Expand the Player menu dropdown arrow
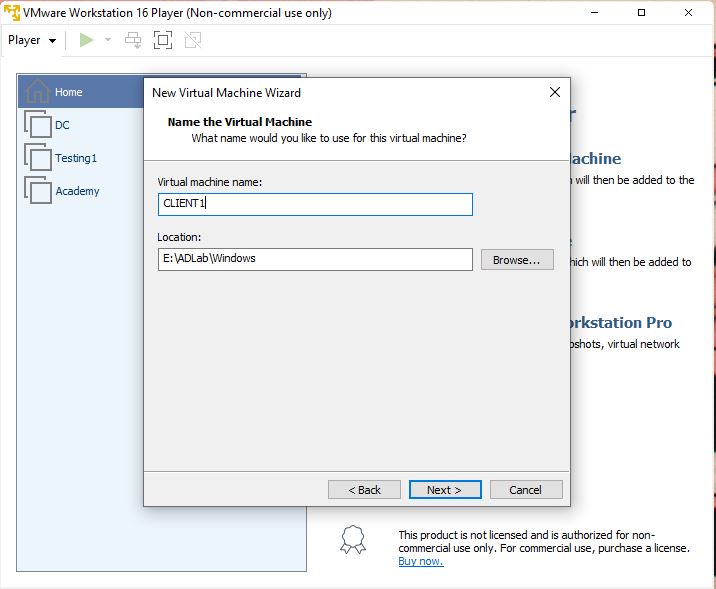The image size is (716, 589). tap(53, 41)
